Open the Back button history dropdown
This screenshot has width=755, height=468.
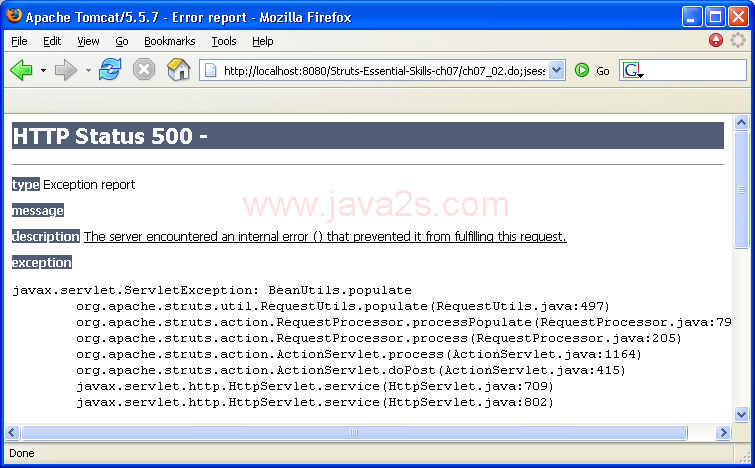43,71
